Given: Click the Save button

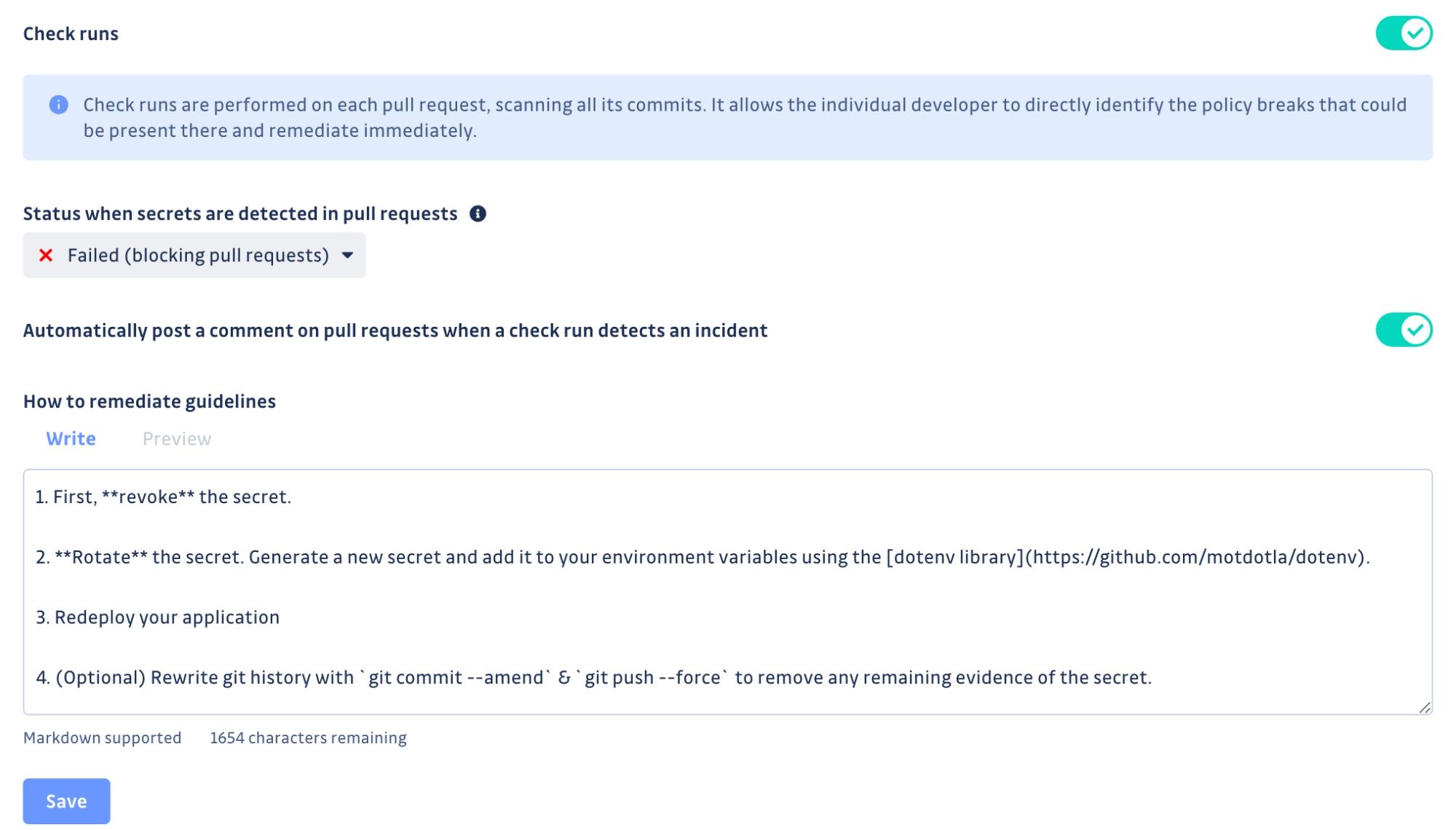Looking at the screenshot, I should pos(66,802).
